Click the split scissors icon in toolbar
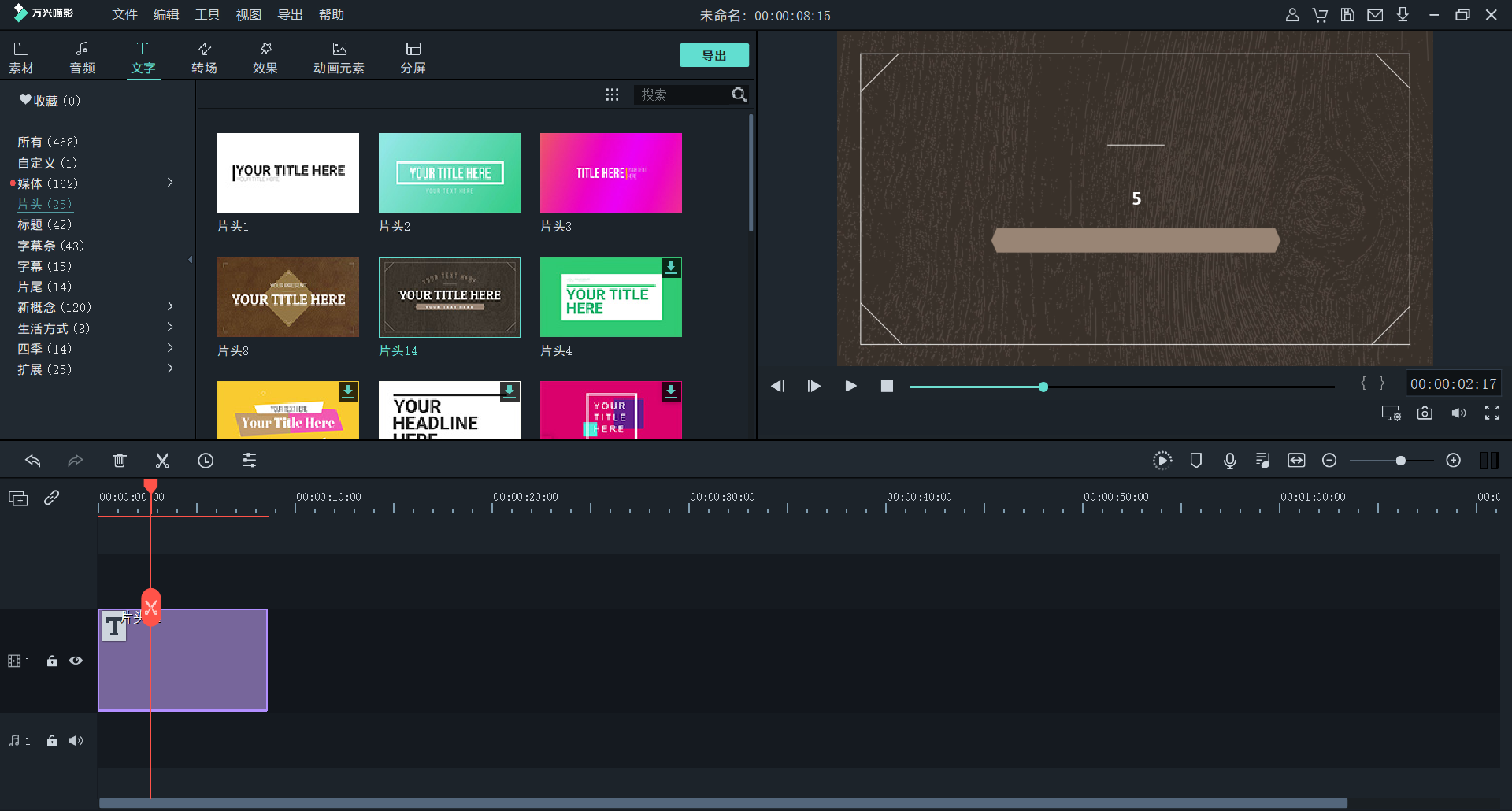1512x811 pixels. point(162,461)
